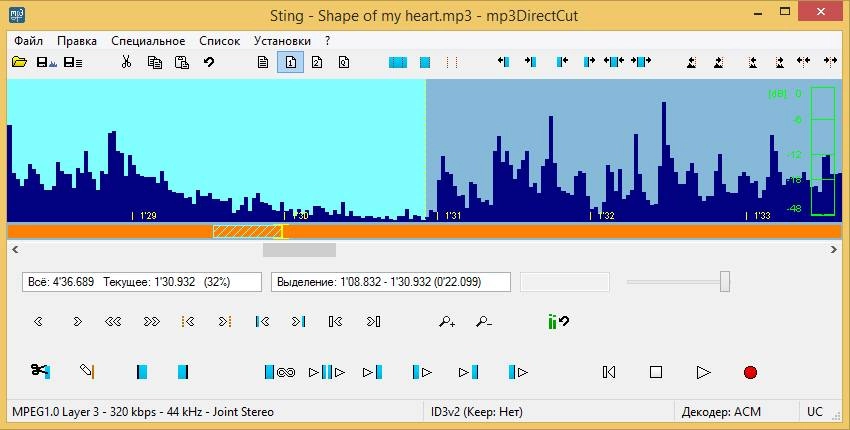Viewport: 850px width, 430px height.
Task: Click the pencil edit icon
Action: coord(87,371)
